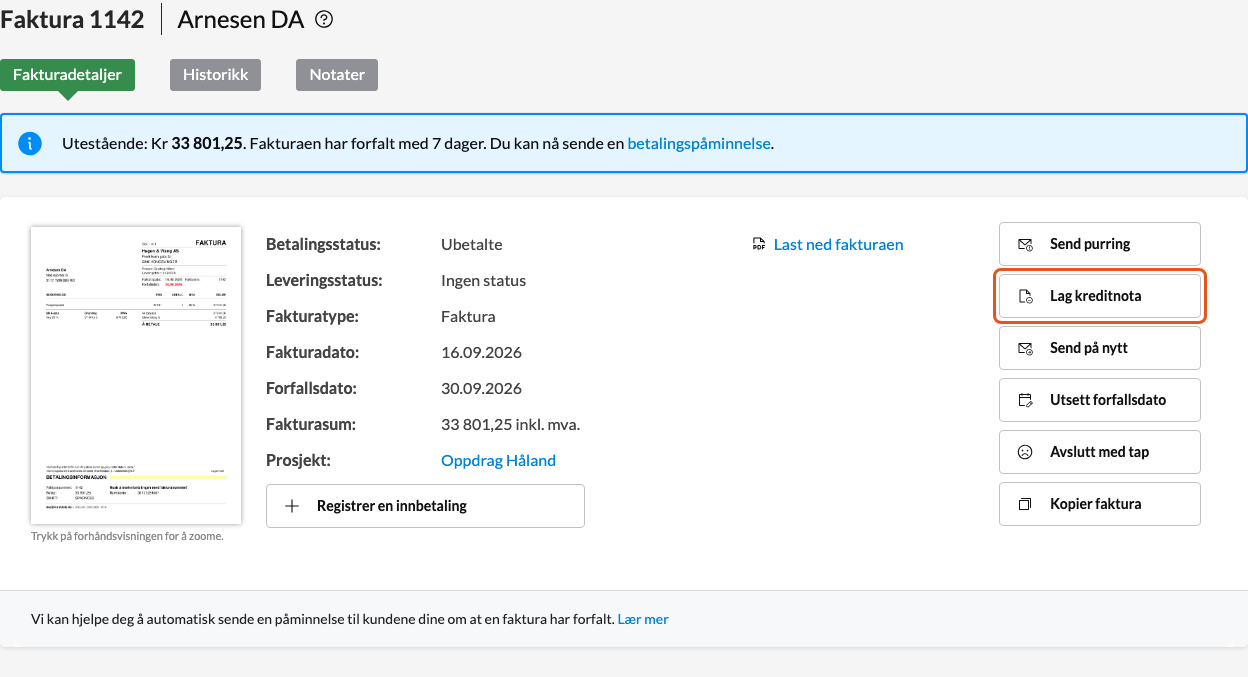Click Registrer en innbetaling button

425,506
